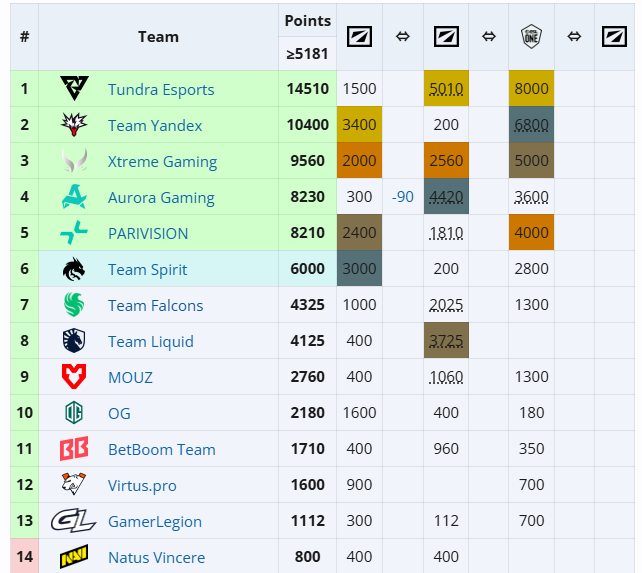Click the double-arrow icon before ESL One column
The image size is (642, 573).
click(x=488, y=36)
